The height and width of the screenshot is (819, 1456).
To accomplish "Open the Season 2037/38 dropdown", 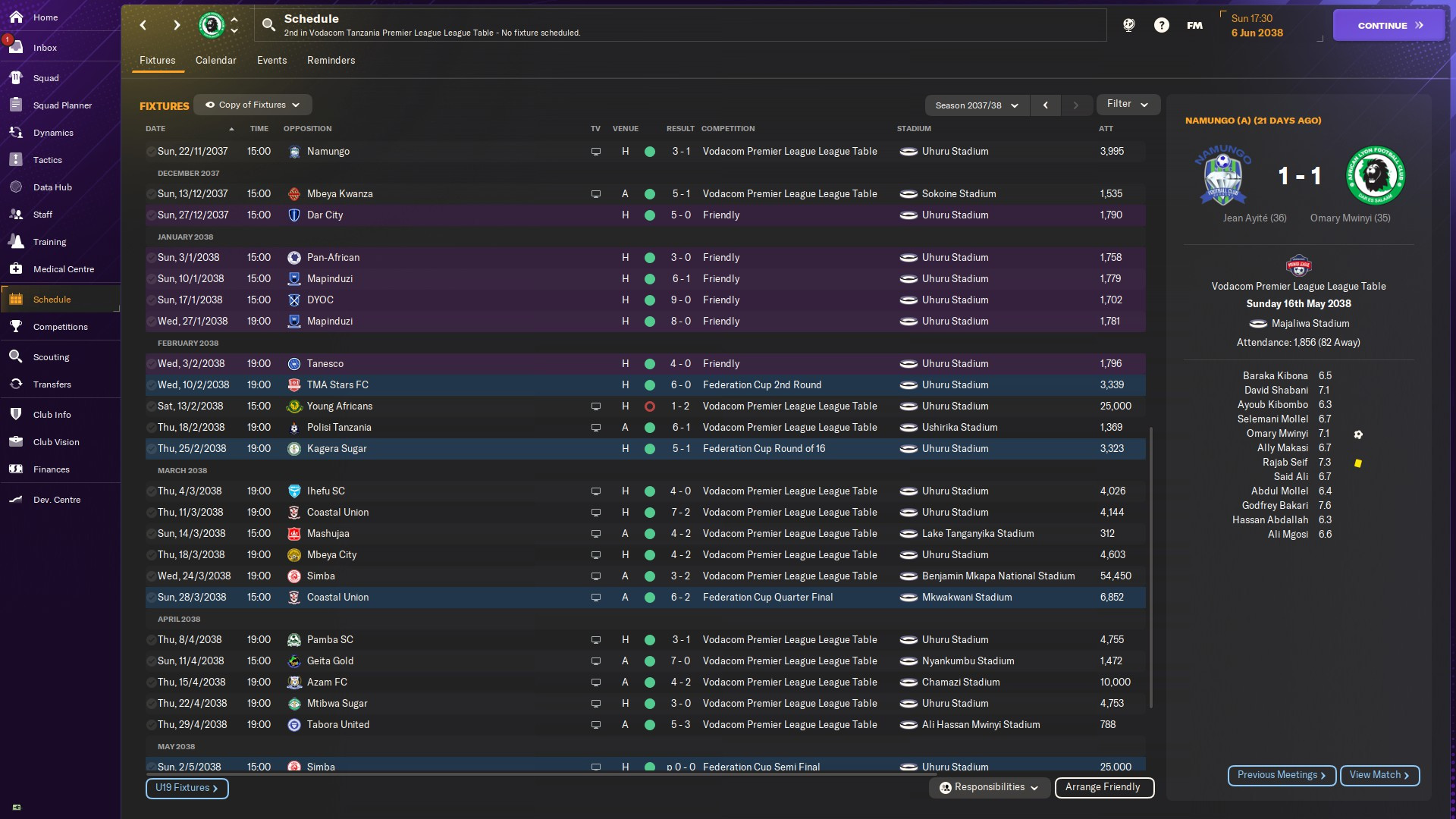I will click(977, 105).
